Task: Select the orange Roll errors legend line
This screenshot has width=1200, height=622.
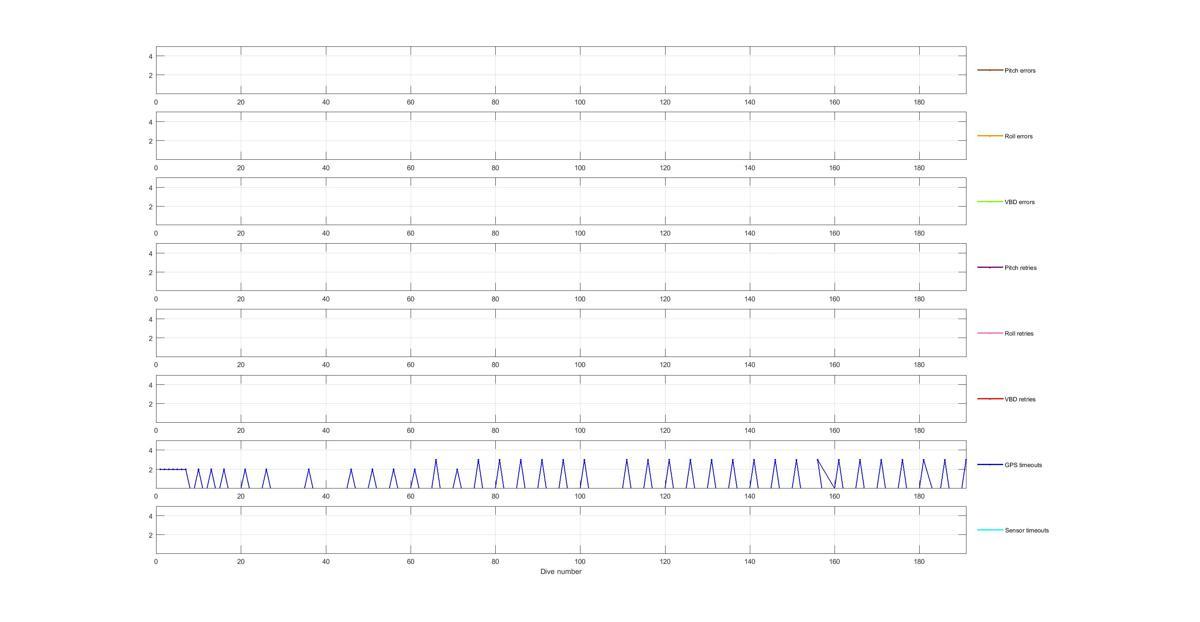Action: (x=989, y=136)
